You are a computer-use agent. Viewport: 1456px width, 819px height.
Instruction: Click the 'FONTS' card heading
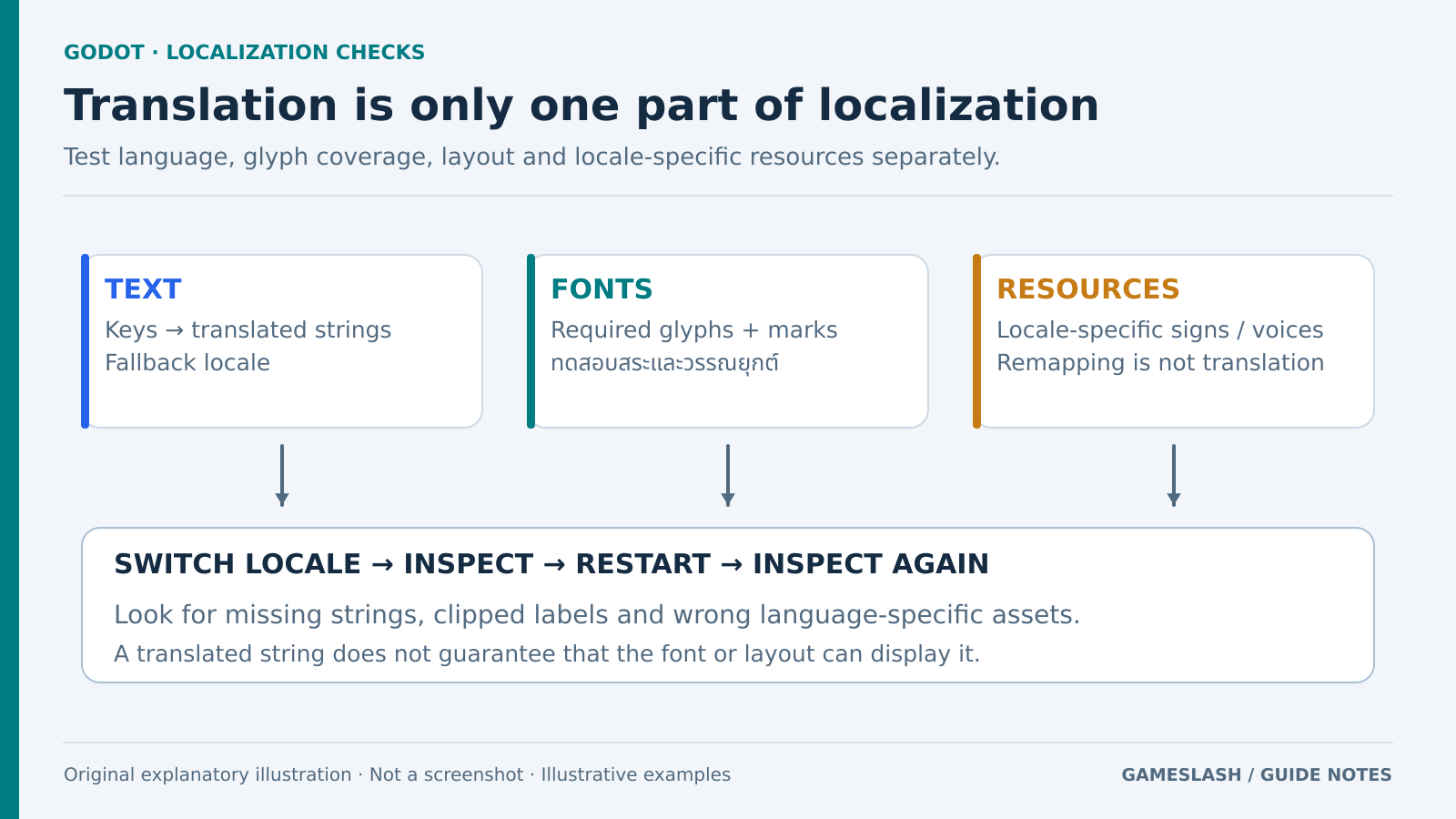point(602,289)
